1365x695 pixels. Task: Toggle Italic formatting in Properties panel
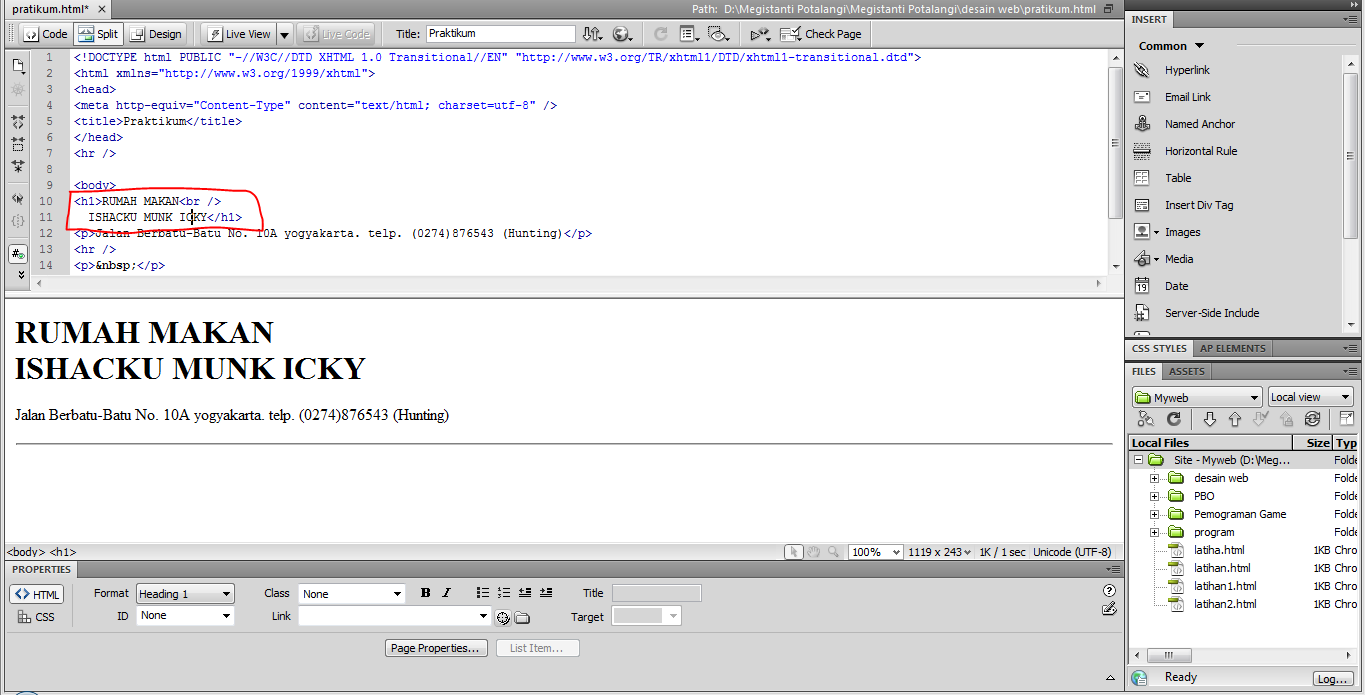click(446, 592)
